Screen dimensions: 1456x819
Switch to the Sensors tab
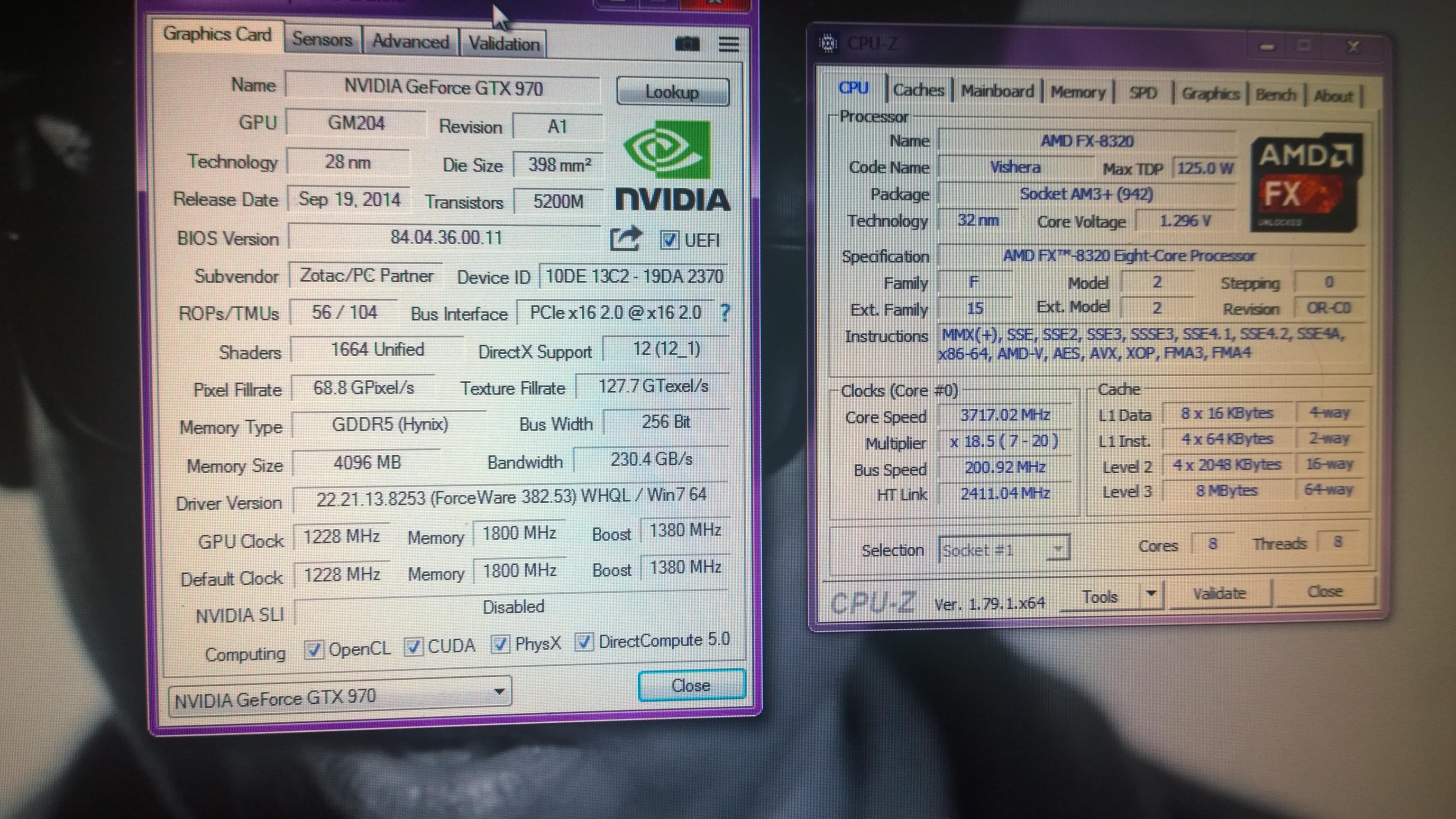pyautogui.click(x=322, y=39)
